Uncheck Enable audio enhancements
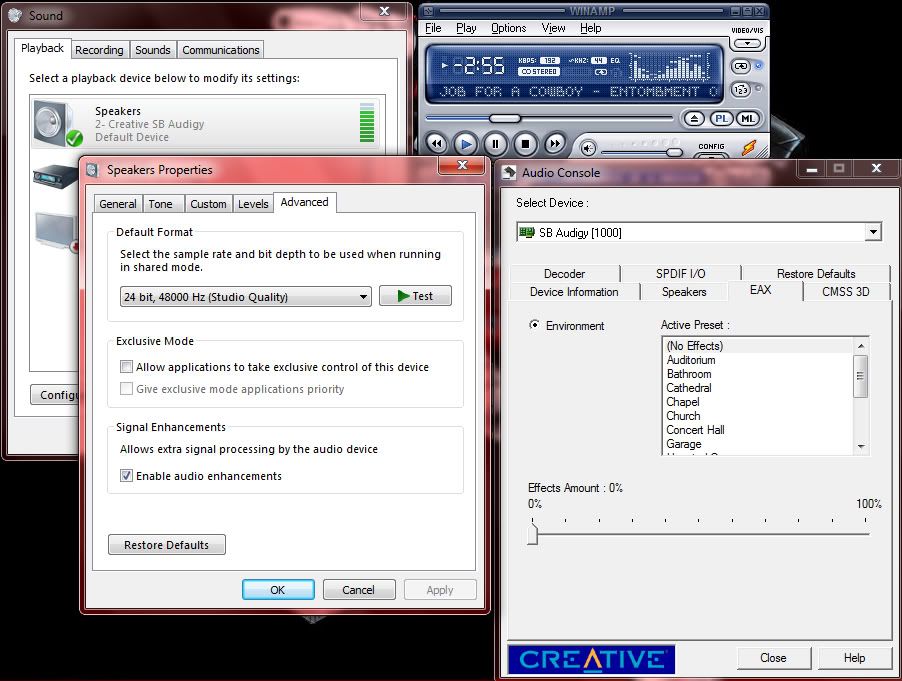 pyautogui.click(x=126, y=476)
